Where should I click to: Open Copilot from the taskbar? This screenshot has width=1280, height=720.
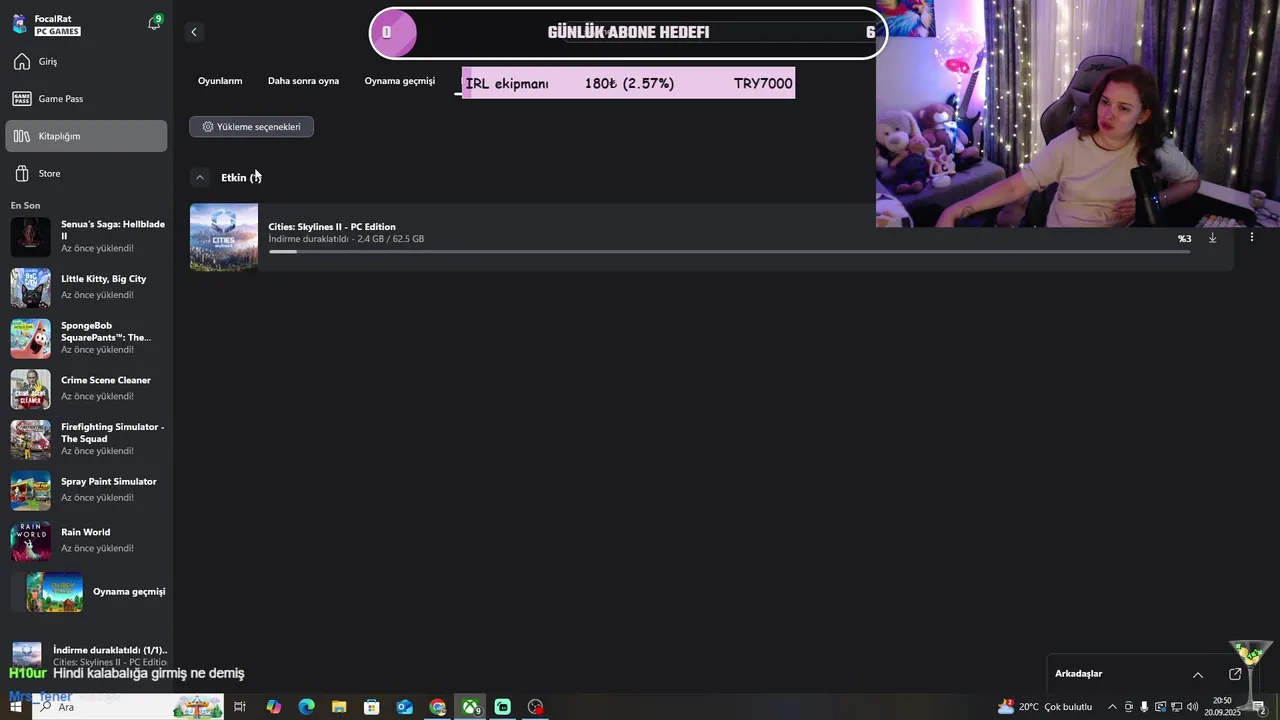pyautogui.click(x=274, y=707)
